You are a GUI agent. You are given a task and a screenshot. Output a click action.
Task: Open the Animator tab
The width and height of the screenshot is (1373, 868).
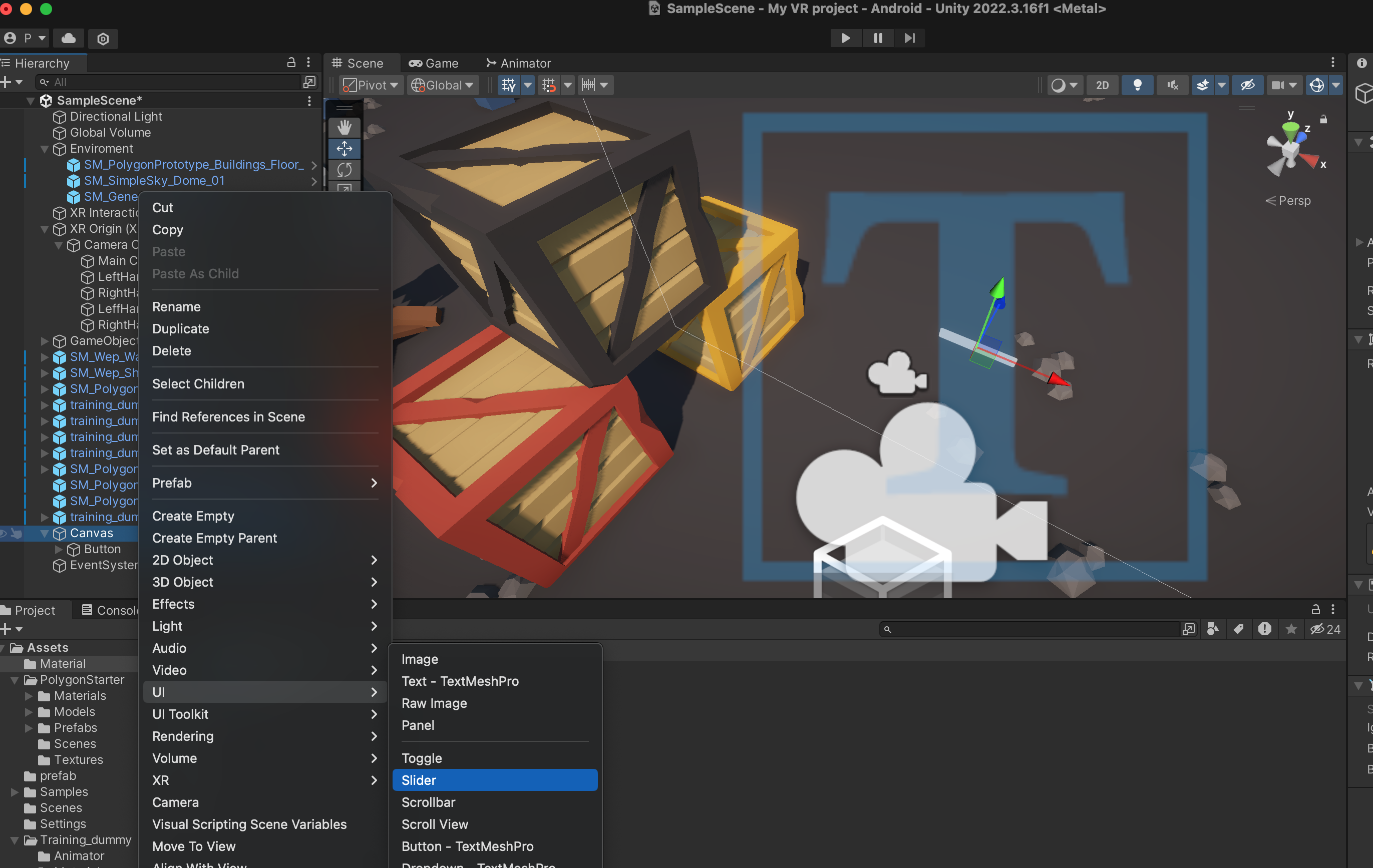coord(518,63)
